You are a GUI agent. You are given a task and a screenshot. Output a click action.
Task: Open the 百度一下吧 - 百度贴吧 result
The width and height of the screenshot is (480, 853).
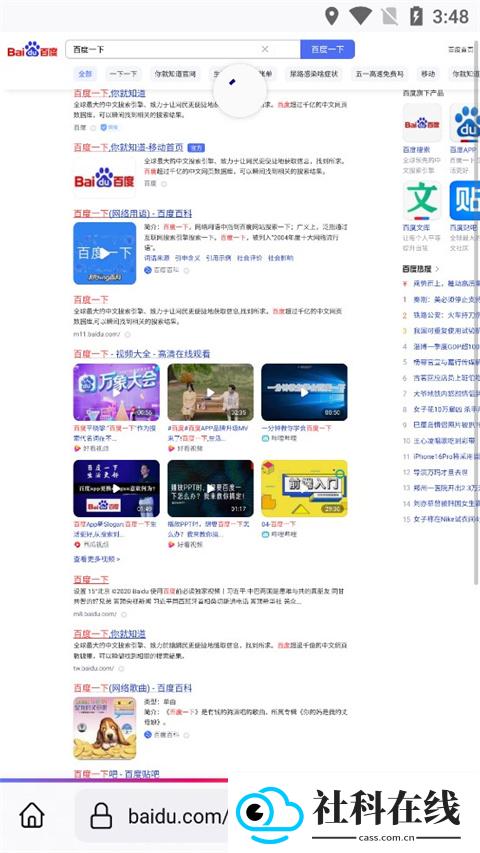coord(116,774)
